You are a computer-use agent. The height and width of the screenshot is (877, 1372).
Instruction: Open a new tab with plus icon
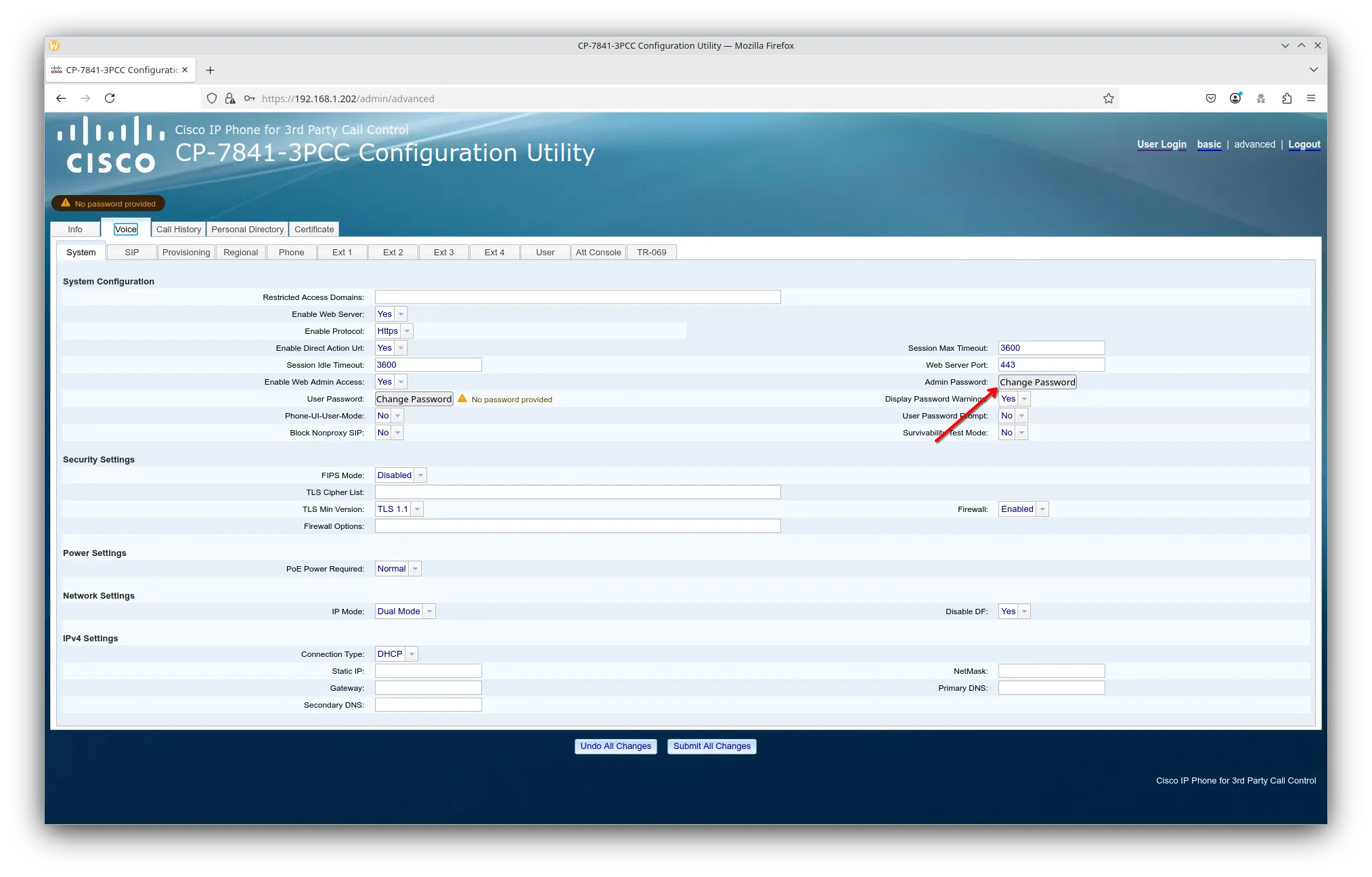[211, 70]
